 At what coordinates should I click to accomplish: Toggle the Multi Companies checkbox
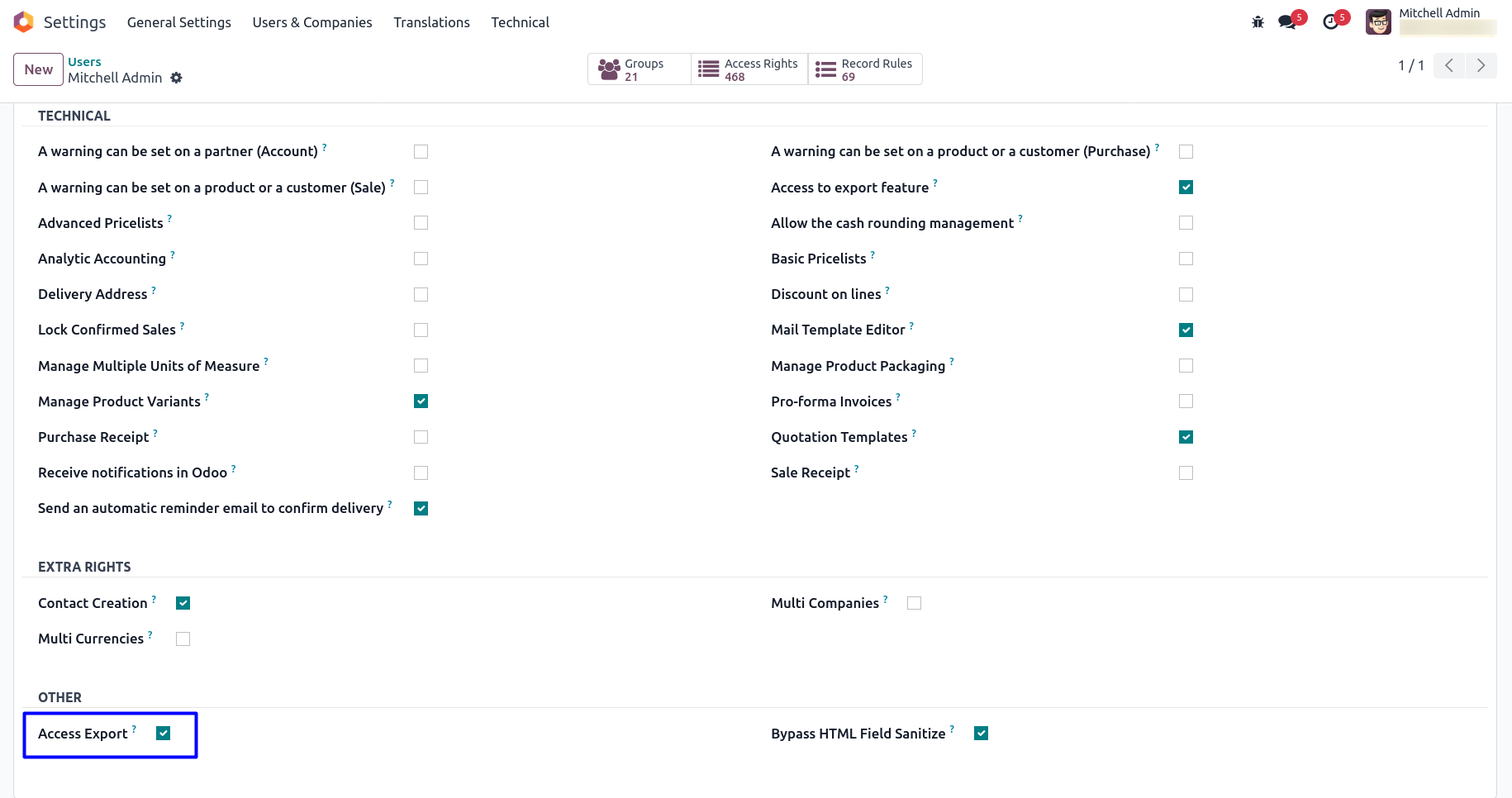[x=914, y=603]
